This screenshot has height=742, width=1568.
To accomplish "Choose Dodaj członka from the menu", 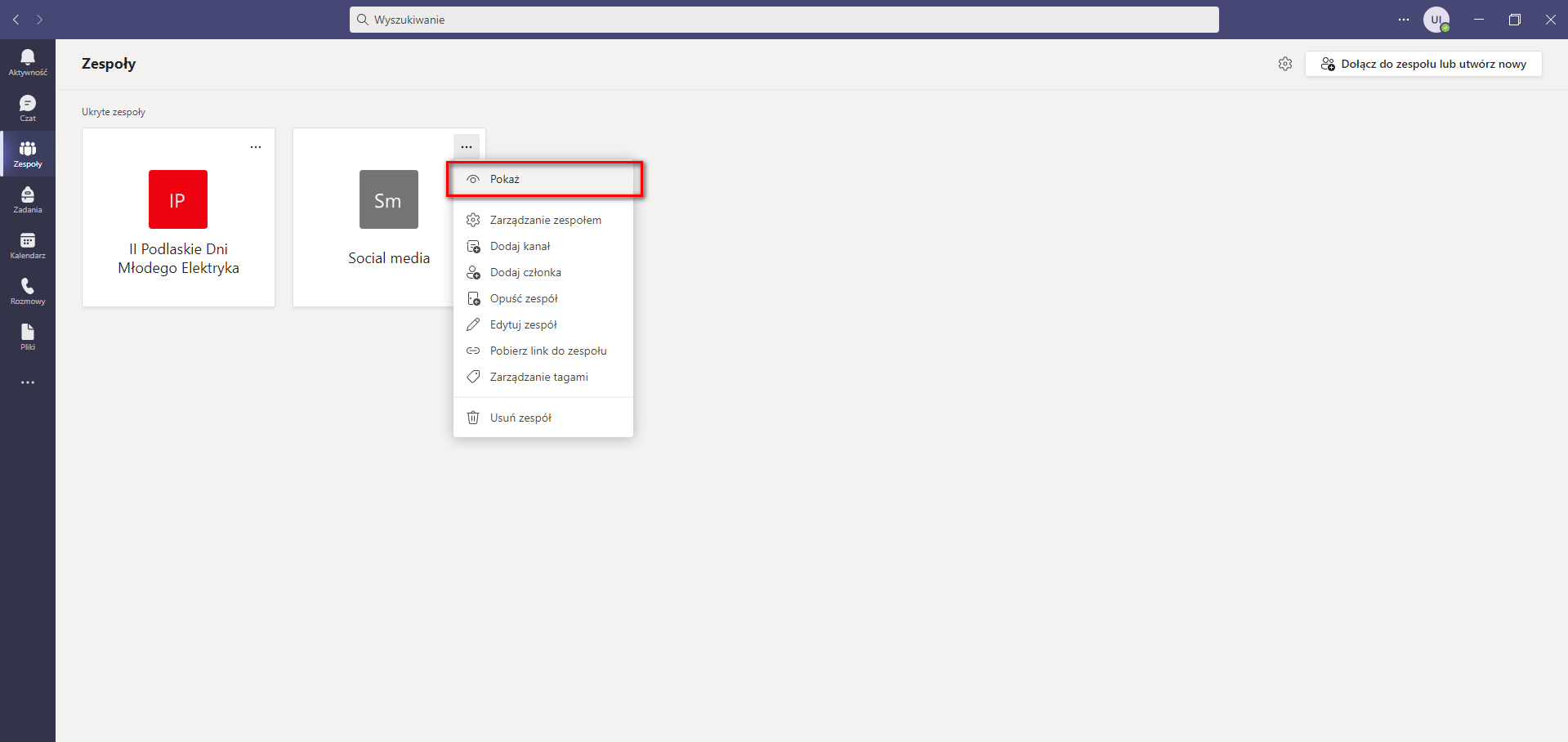I will point(543,272).
